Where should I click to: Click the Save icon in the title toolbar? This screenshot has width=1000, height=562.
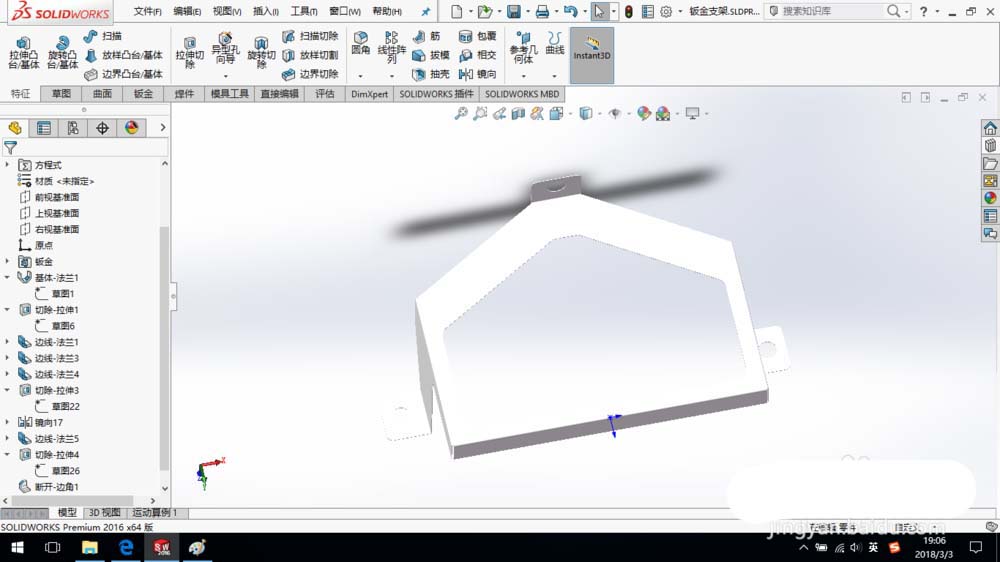click(513, 11)
